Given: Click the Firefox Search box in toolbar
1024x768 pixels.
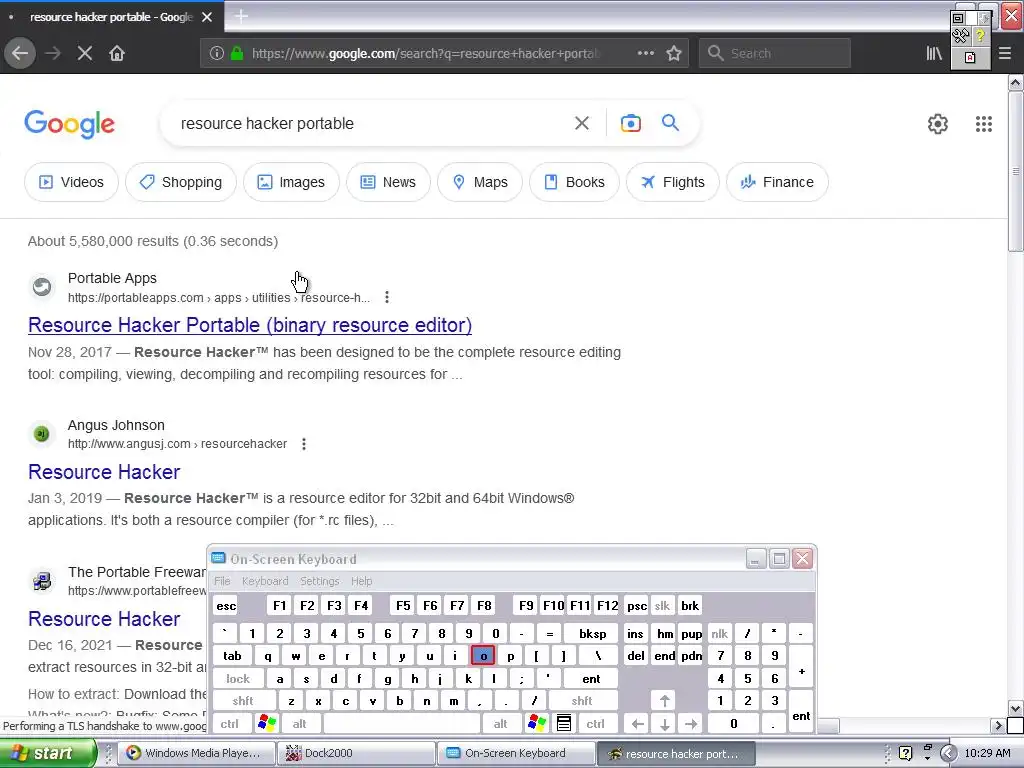Looking at the screenshot, I should coord(775,53).
